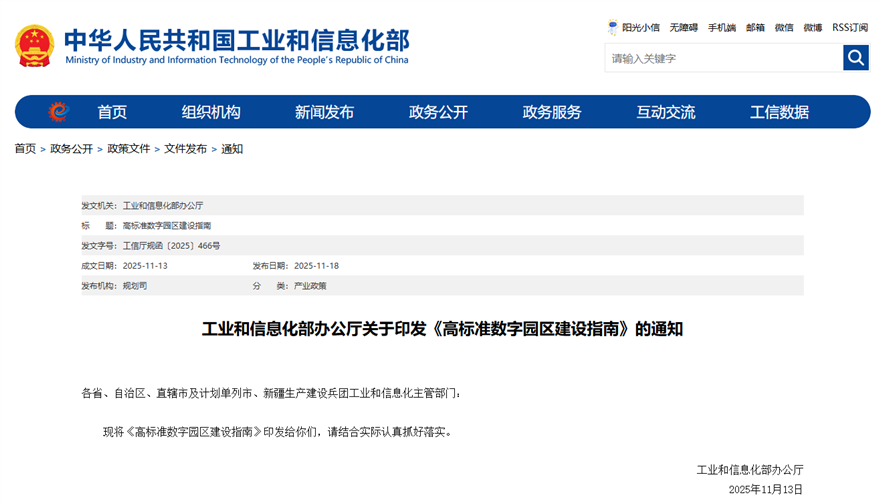Click the red swirl icon in navigation bar

[59, 112]
